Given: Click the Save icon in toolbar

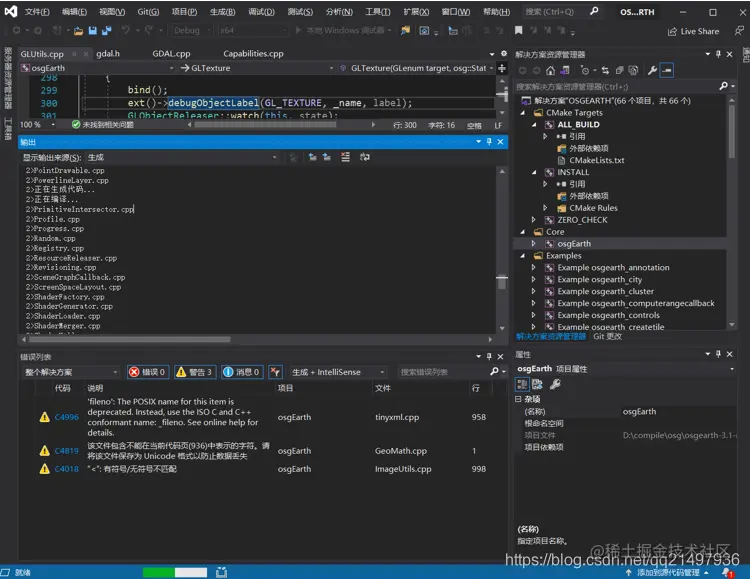Looking at the screenshot, I should [93, 31].
